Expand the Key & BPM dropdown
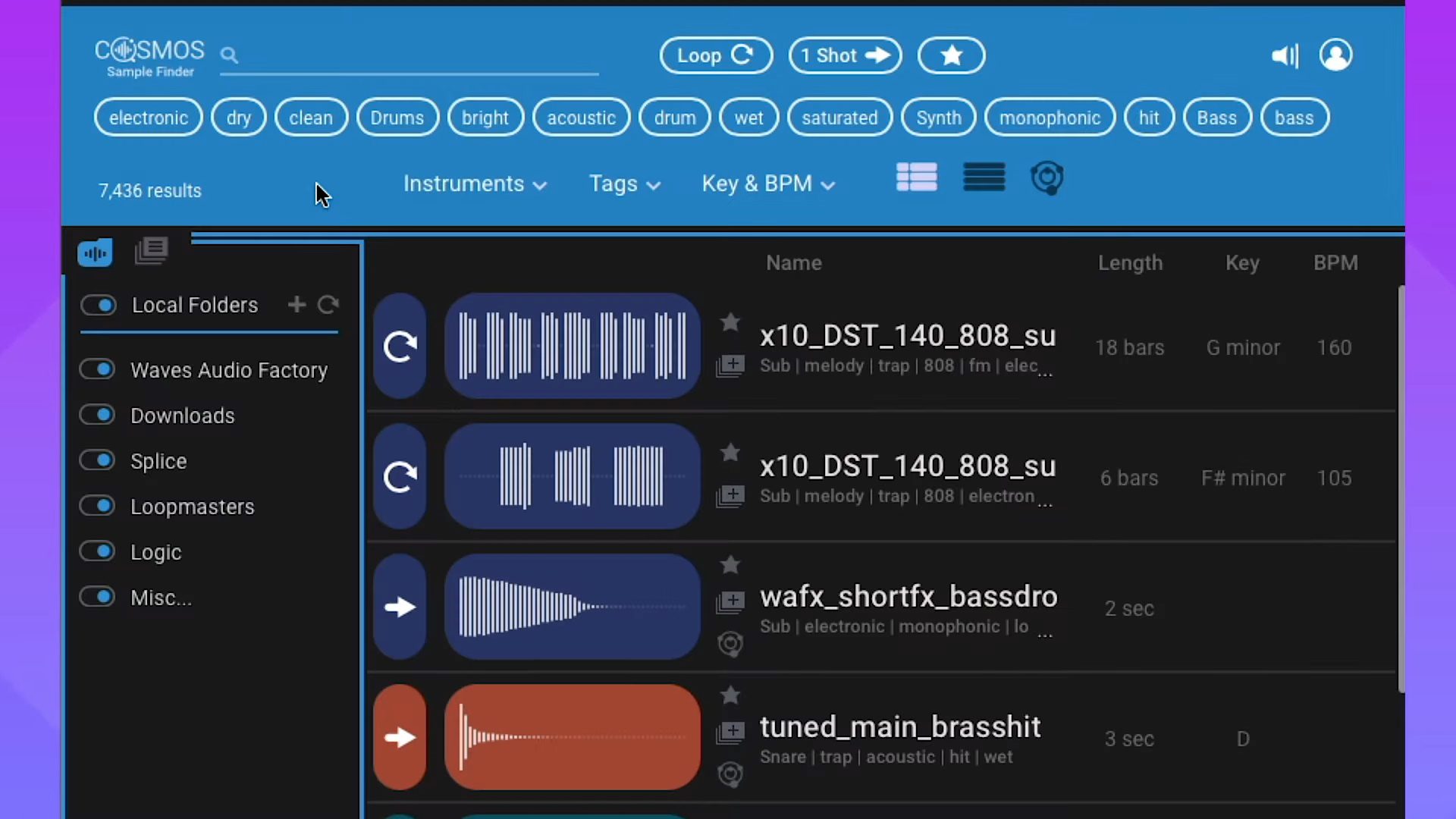 767,184
